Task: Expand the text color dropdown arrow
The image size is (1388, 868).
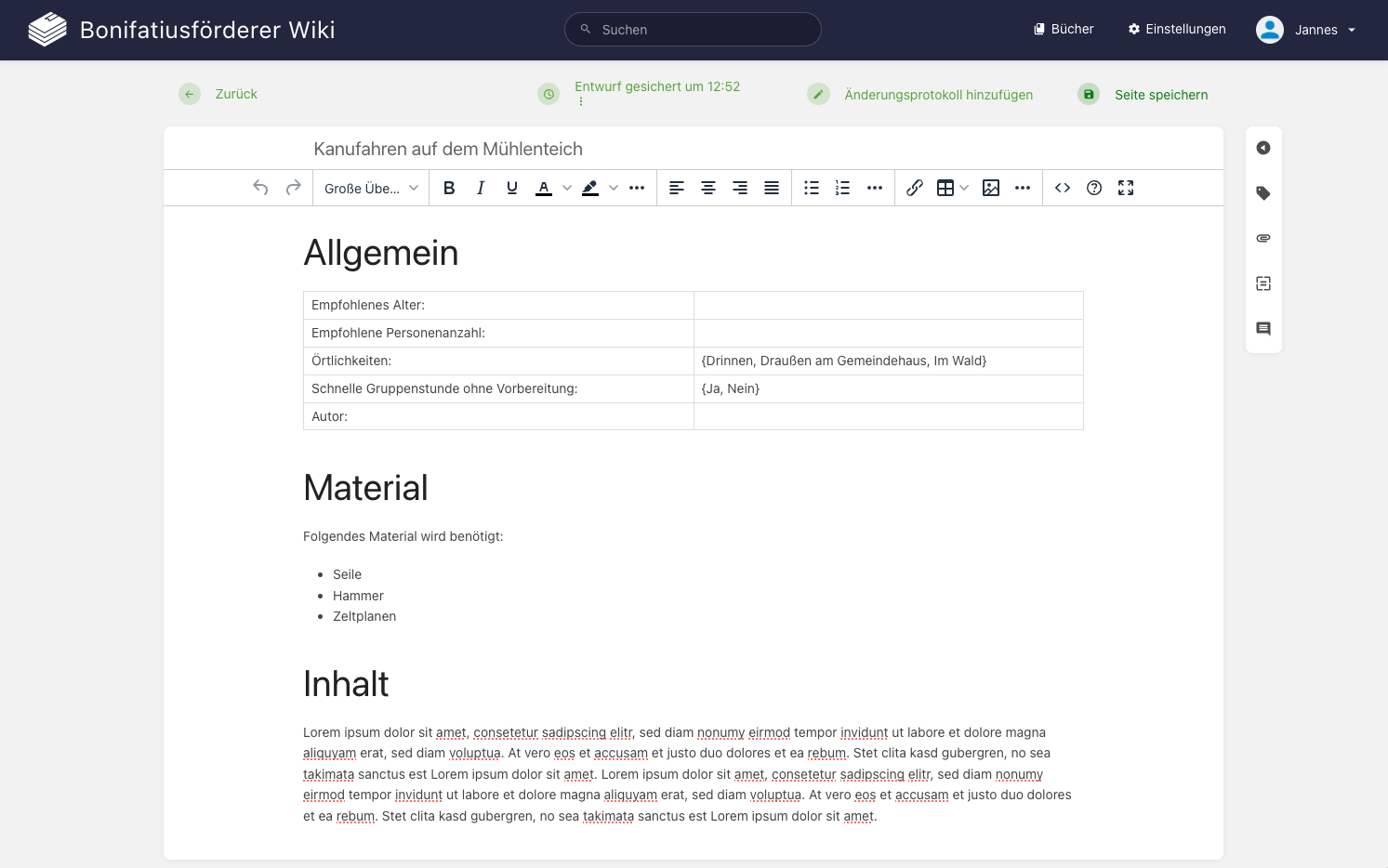Action: coord(567,188)
